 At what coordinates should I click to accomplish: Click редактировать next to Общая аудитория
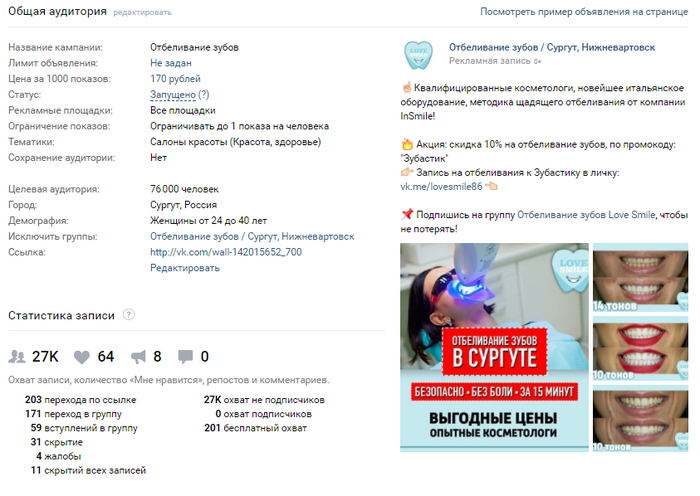coord(142,13)
